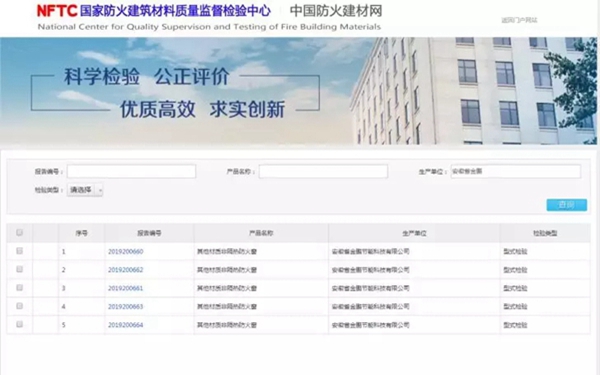Click the 生产单位 column header
The image size is (600, 375).
pos(414,233)
